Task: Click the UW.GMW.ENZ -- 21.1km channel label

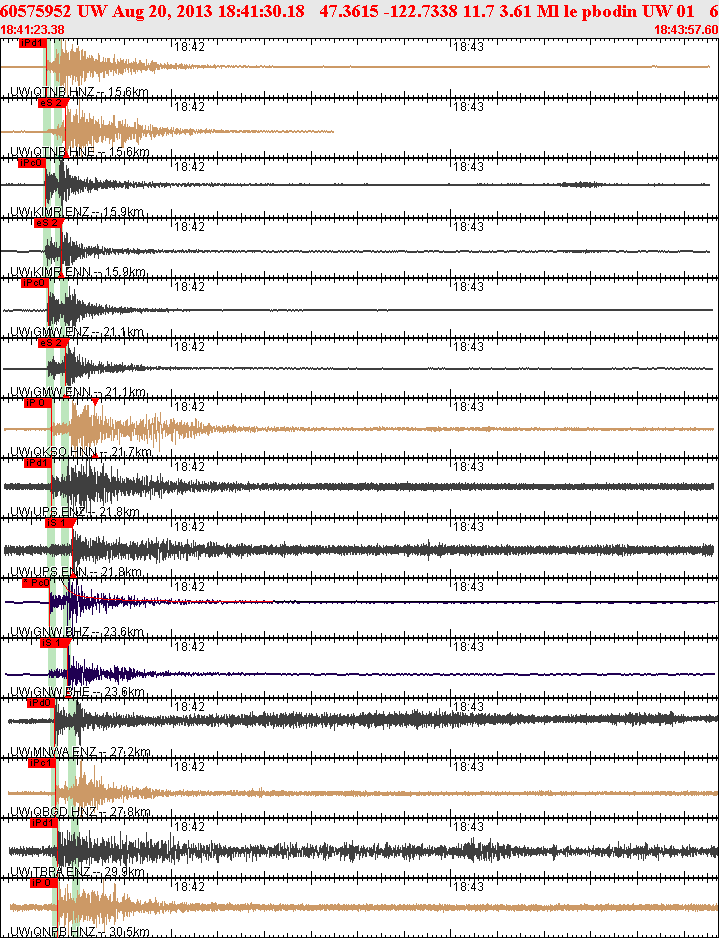Action: (x=77, y=332)
